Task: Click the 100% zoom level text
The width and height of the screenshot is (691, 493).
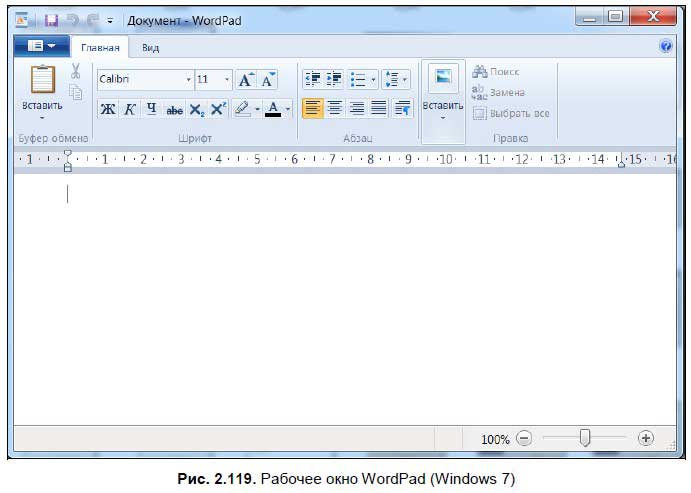Action: [495, 439]
